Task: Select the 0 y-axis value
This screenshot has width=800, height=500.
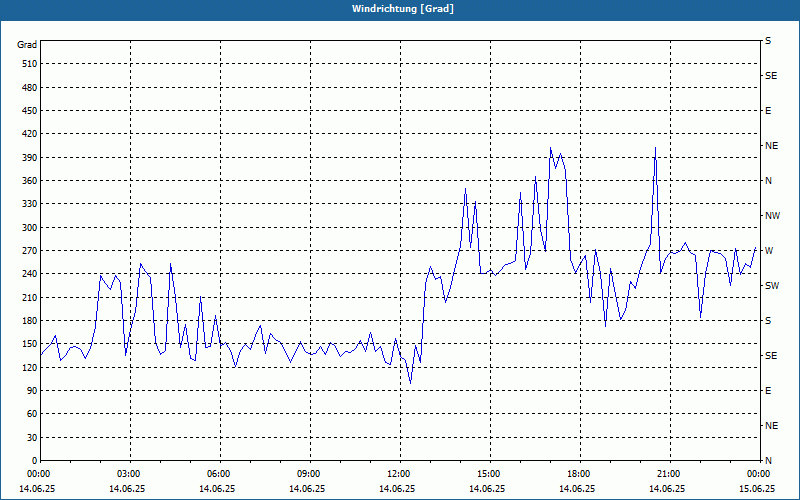Action: tap(34, 461)
